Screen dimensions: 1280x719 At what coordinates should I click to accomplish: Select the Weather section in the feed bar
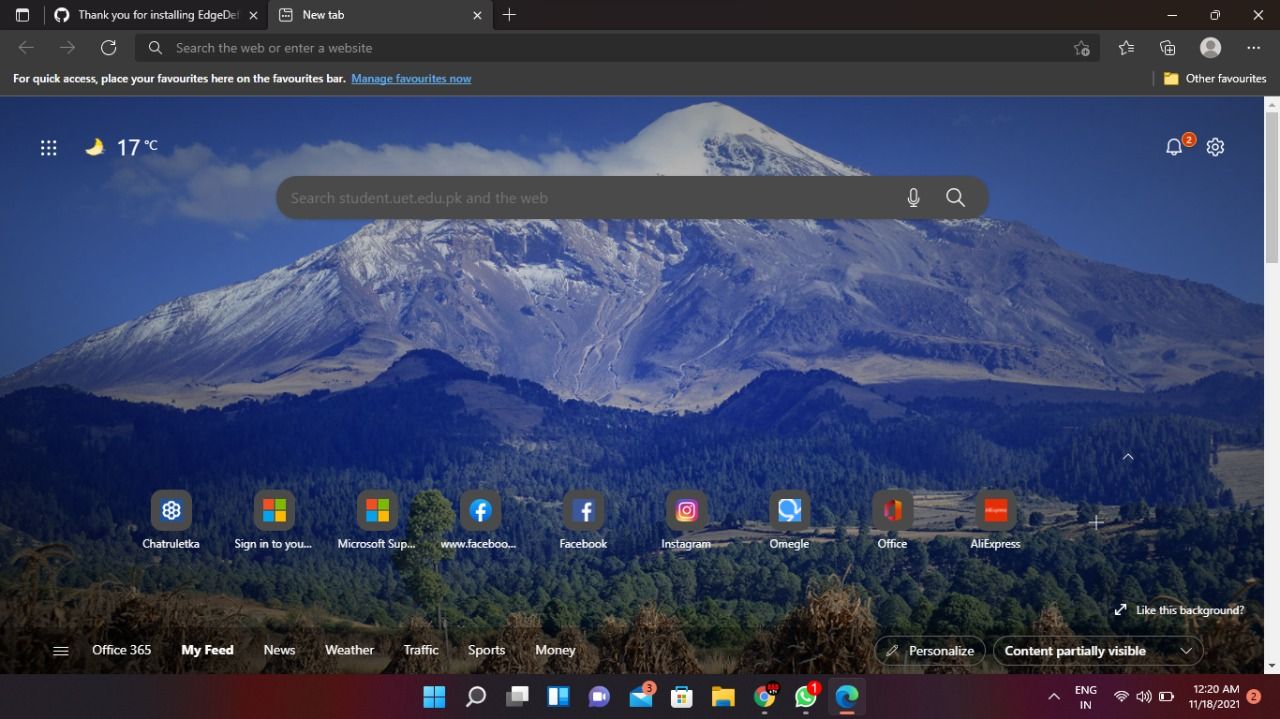[x=349, y=650]
